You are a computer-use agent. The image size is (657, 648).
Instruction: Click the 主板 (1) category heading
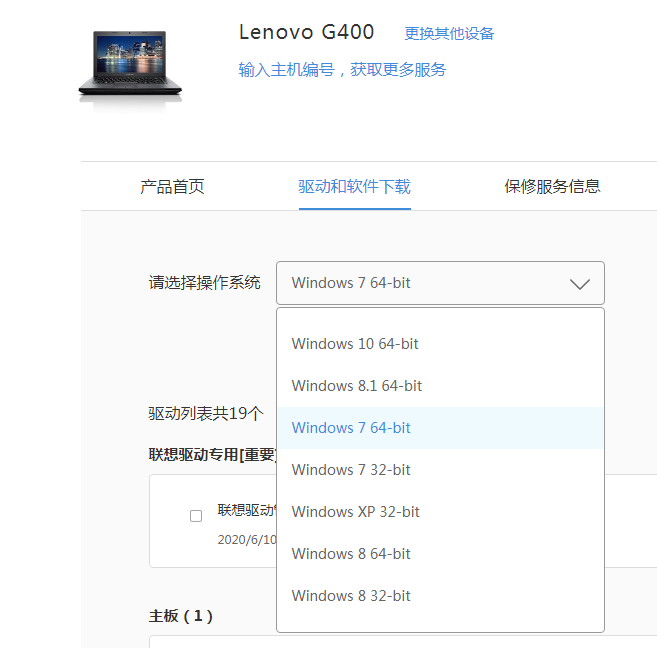tap(181, 616)
